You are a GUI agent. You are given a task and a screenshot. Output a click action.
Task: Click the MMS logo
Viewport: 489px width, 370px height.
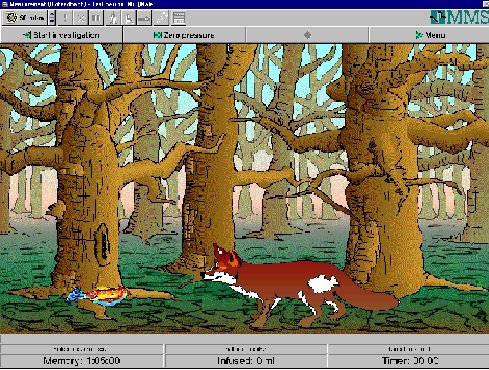pos(459,17)
